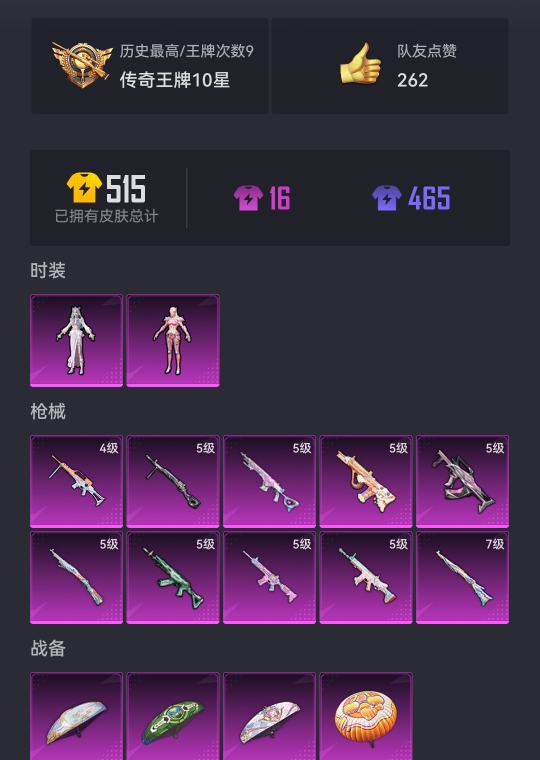Image resolution: width=540 pixels, height=760 pixels.
Task: Click the yellow shirt total skins icon
Action: [x=84, y=187]
